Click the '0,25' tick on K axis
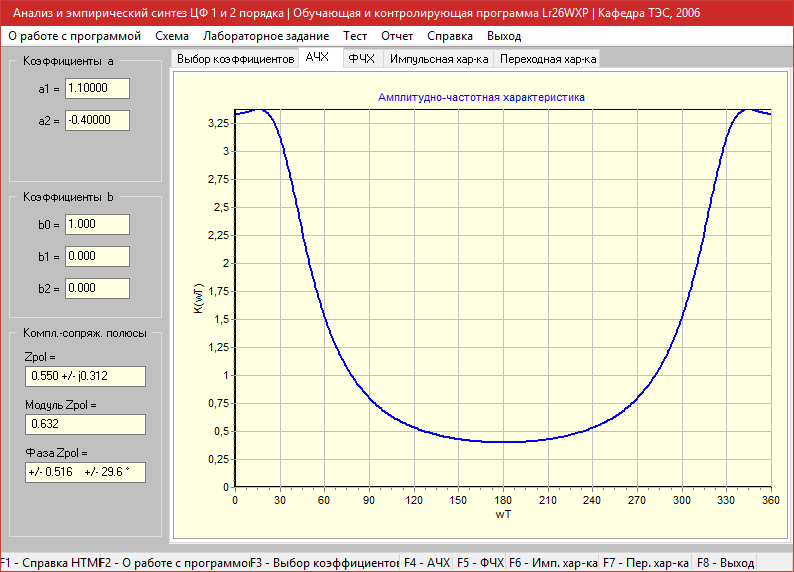Screen dimensions: 794x572 (219, 459)
